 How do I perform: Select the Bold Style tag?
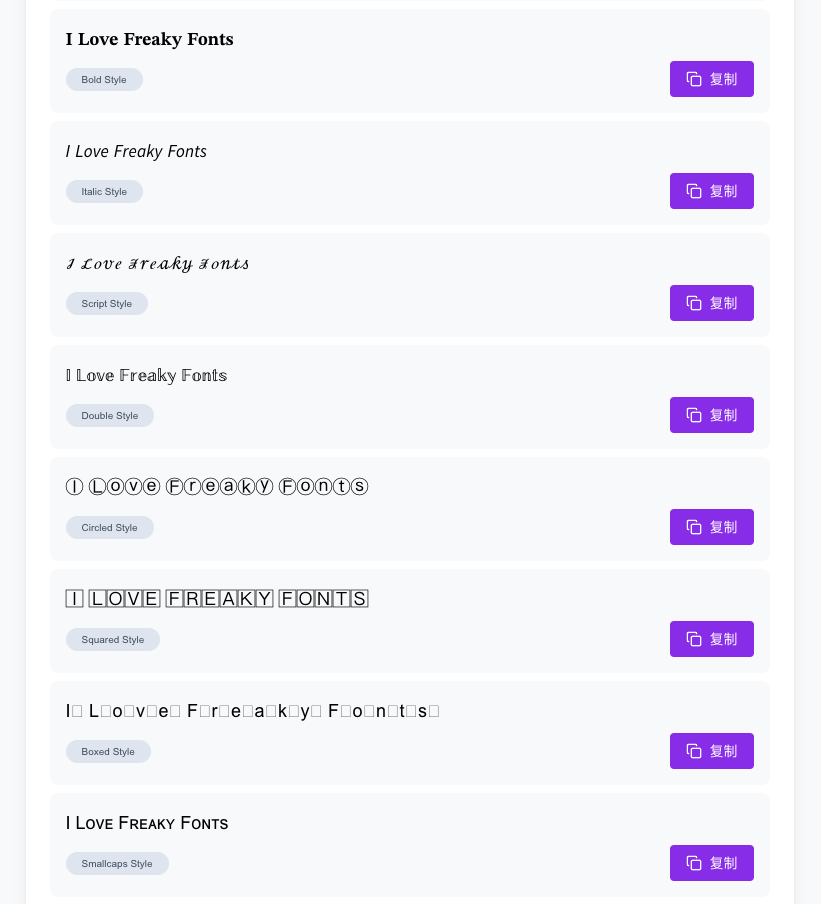(104, 80)
